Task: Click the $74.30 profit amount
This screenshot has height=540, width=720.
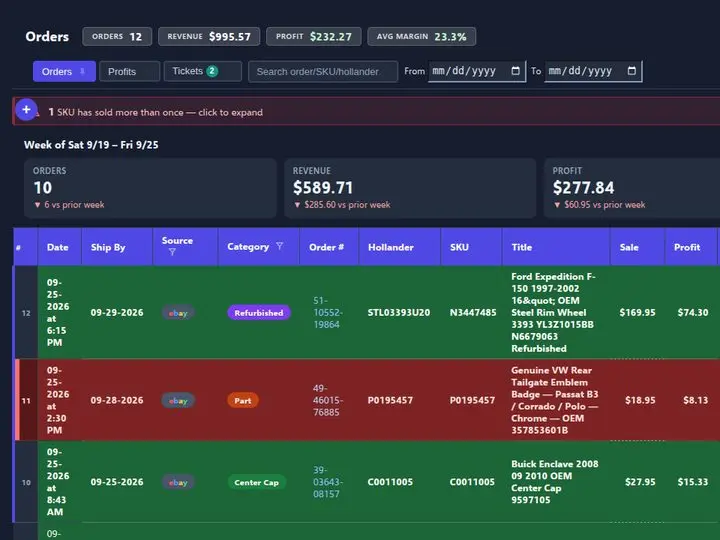Action: pos(692,313)
